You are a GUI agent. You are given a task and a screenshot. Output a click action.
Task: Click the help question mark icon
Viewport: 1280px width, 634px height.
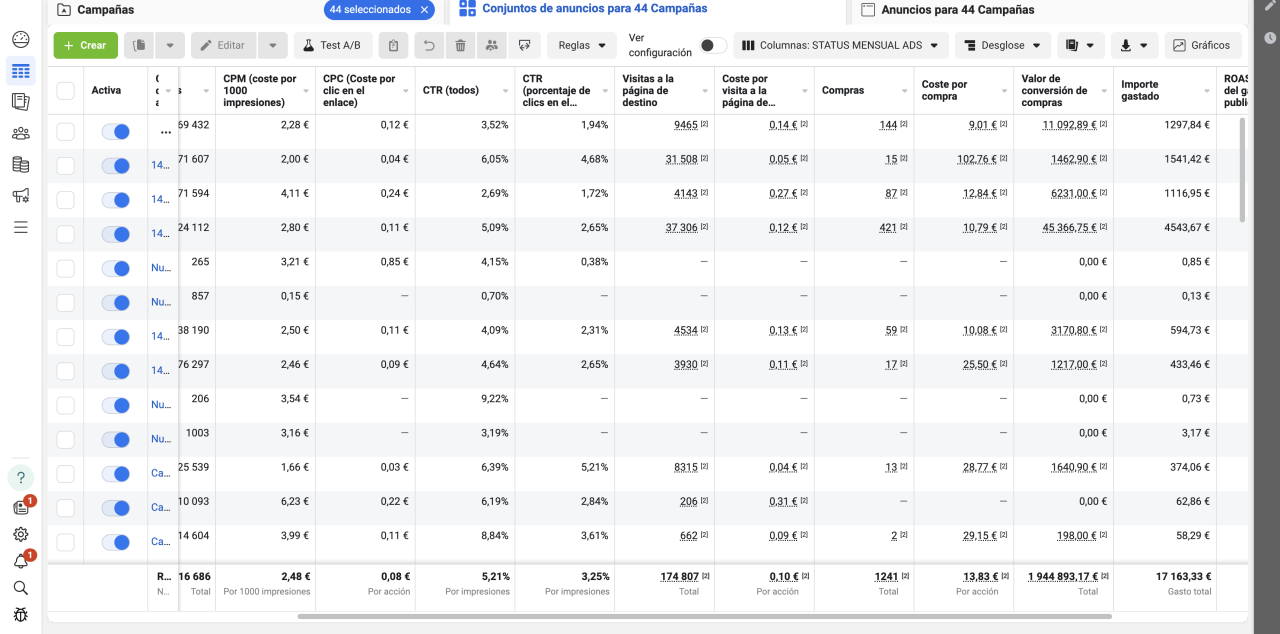(x=21, y=477)
